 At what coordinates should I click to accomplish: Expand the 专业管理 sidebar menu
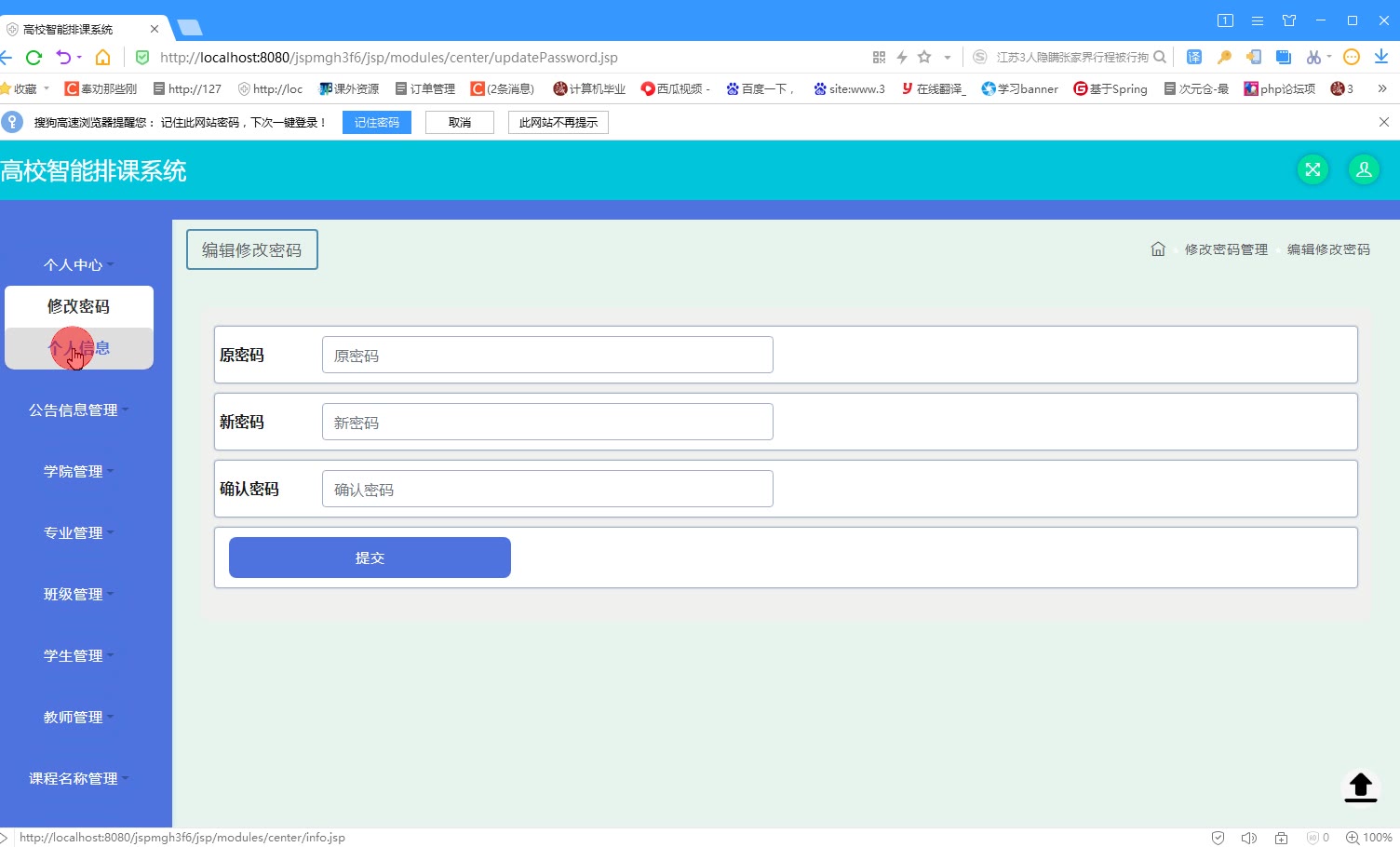78,533
